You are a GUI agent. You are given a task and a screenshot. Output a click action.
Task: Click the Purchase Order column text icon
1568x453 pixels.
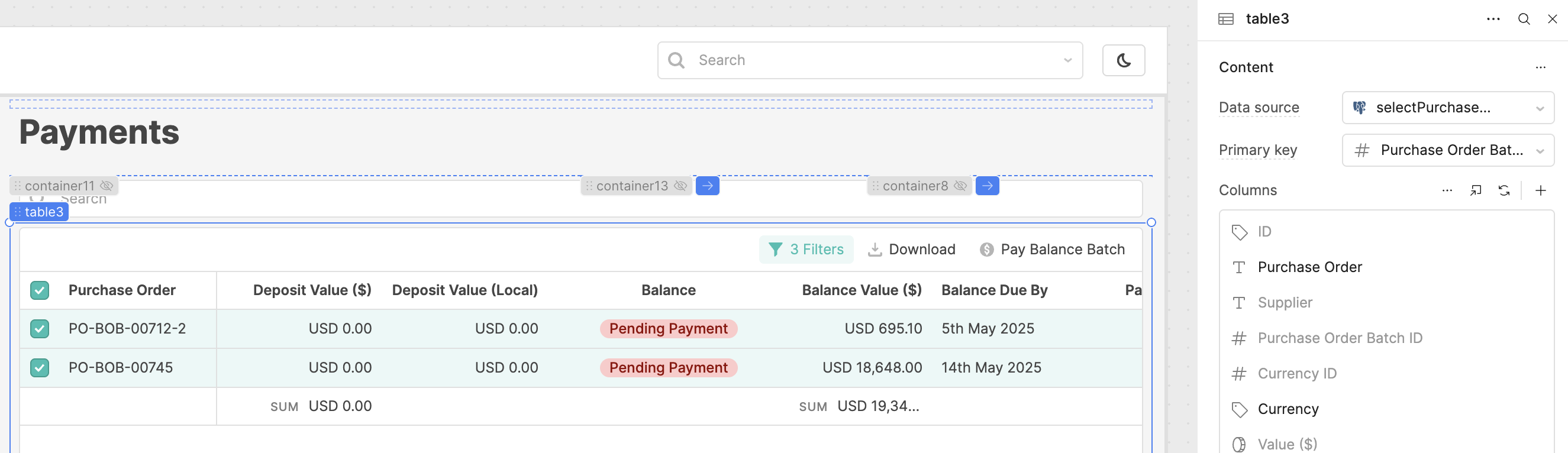point(1238,267)
